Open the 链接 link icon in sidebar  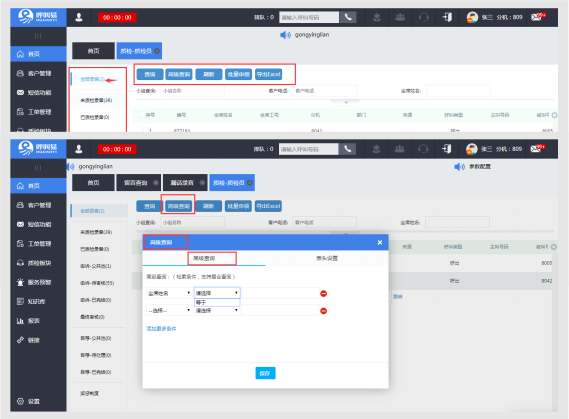[x=20, y=340]
